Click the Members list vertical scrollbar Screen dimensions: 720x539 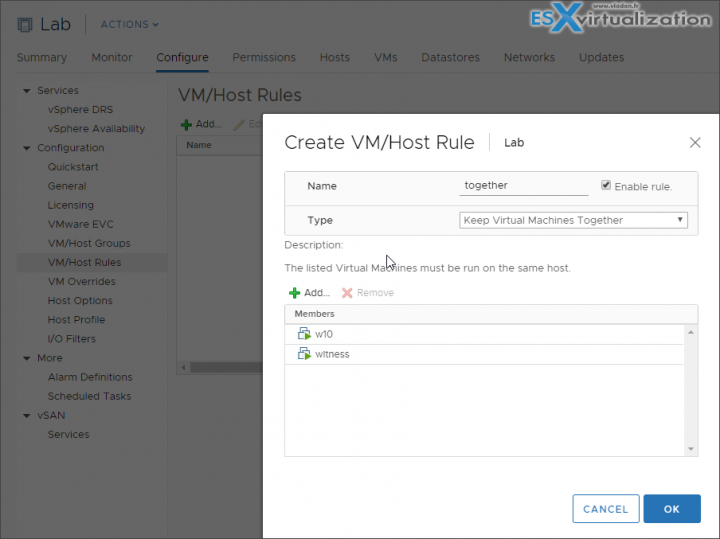689,390
